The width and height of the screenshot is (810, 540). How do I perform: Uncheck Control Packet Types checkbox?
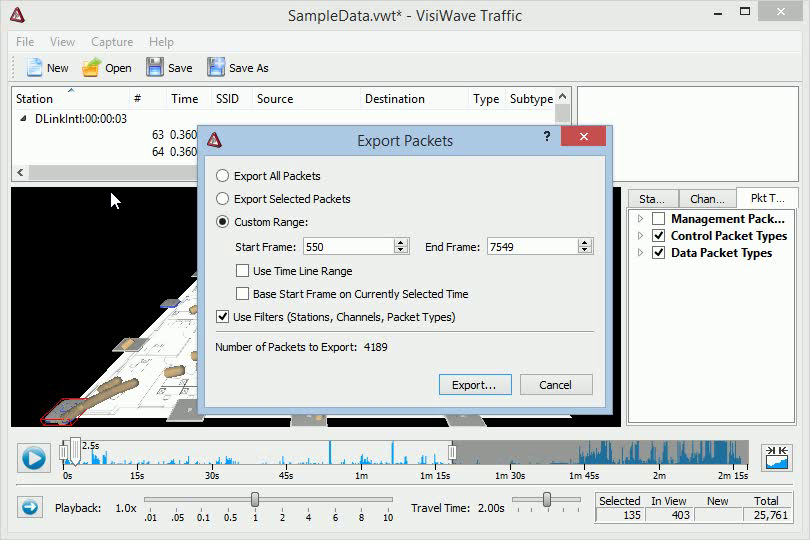click(x=659, y=236)
